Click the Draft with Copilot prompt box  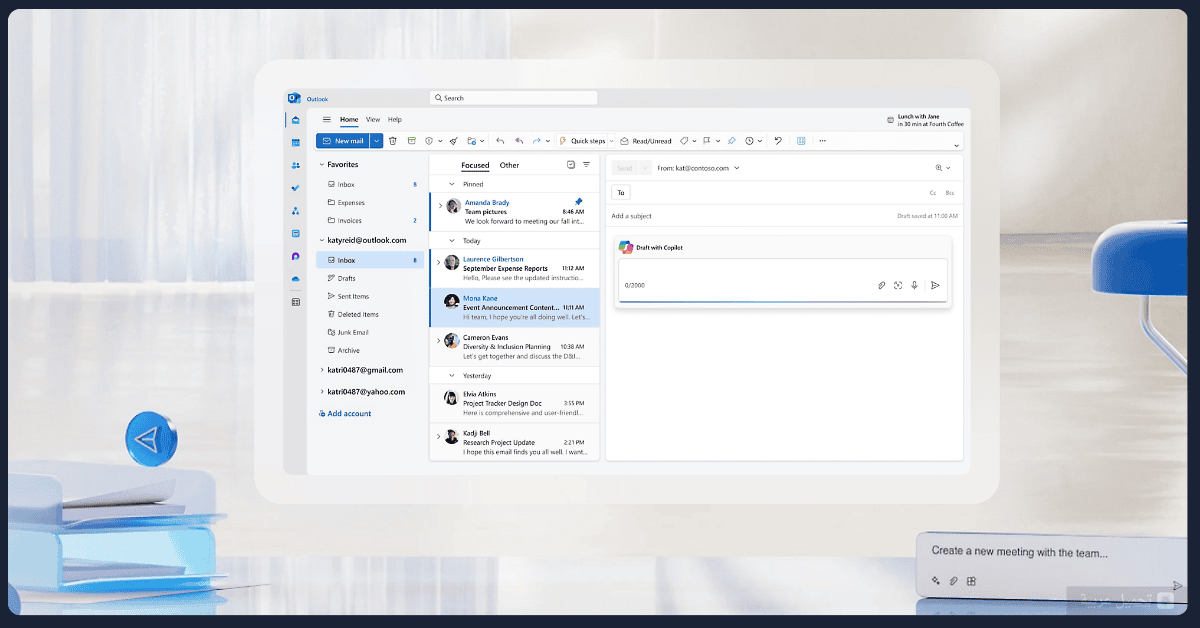point(783,281)
